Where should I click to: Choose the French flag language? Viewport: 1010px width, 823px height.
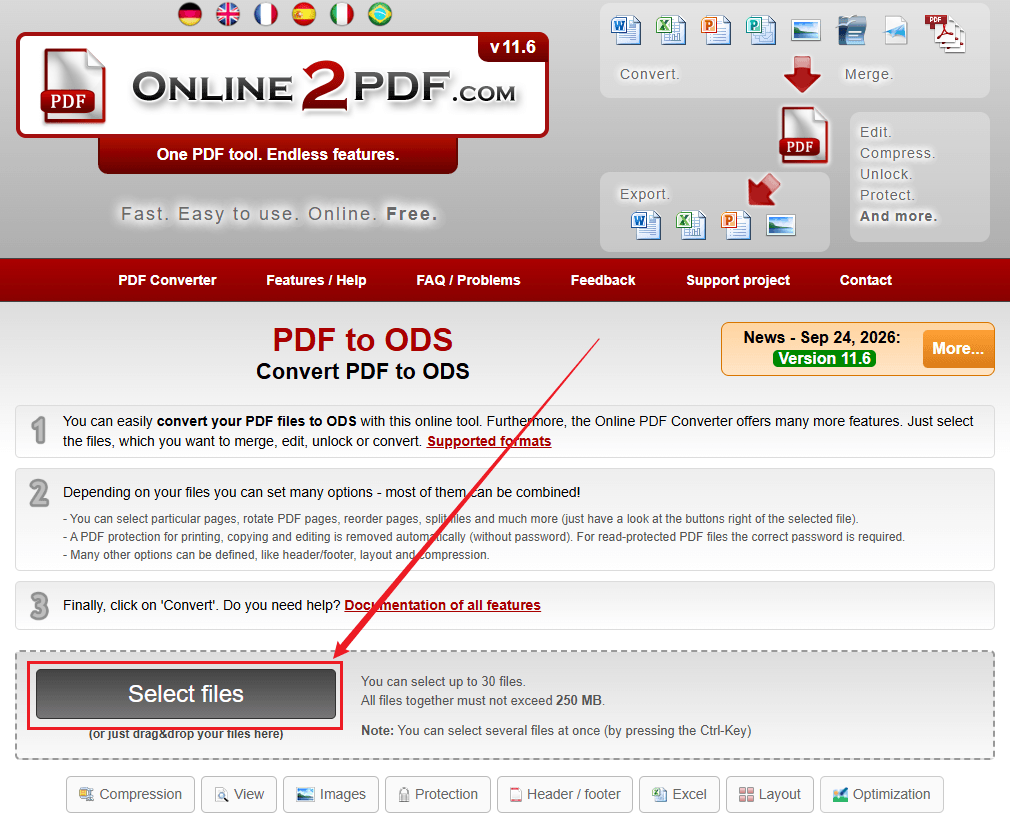[266, 14]
